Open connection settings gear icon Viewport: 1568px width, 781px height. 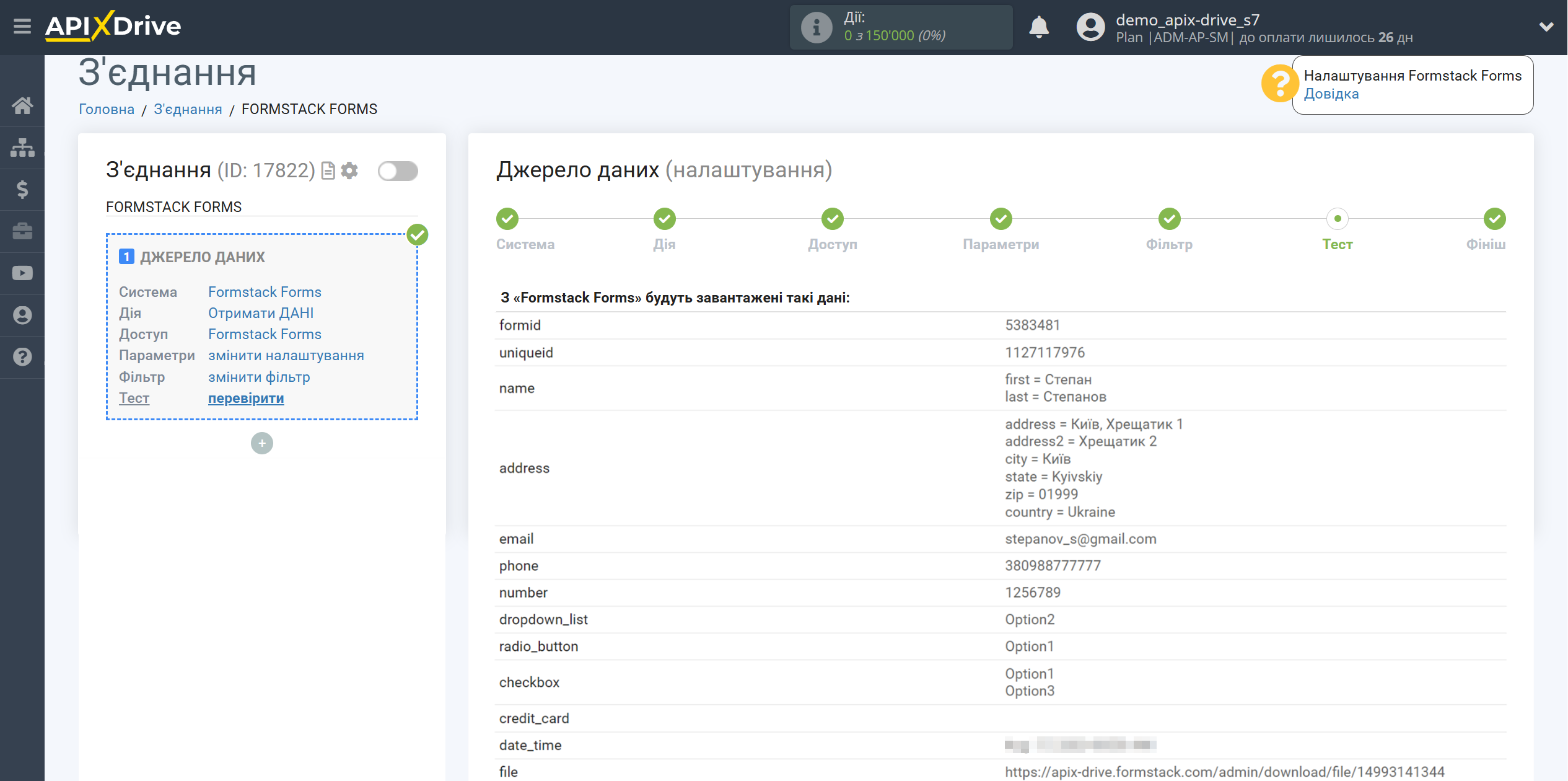(x=349, y=170)
